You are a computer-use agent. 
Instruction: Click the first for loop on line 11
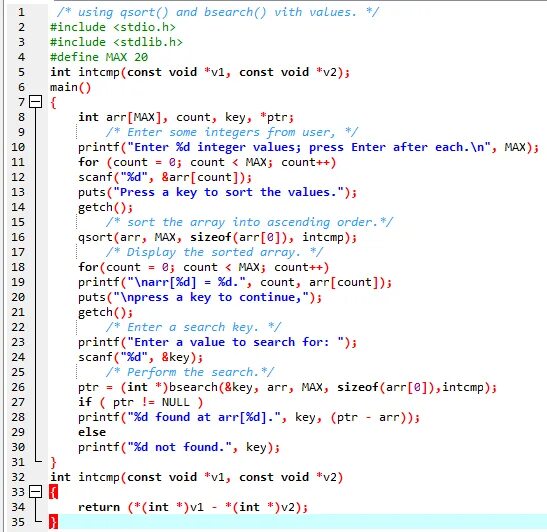(x=207, y=162)
